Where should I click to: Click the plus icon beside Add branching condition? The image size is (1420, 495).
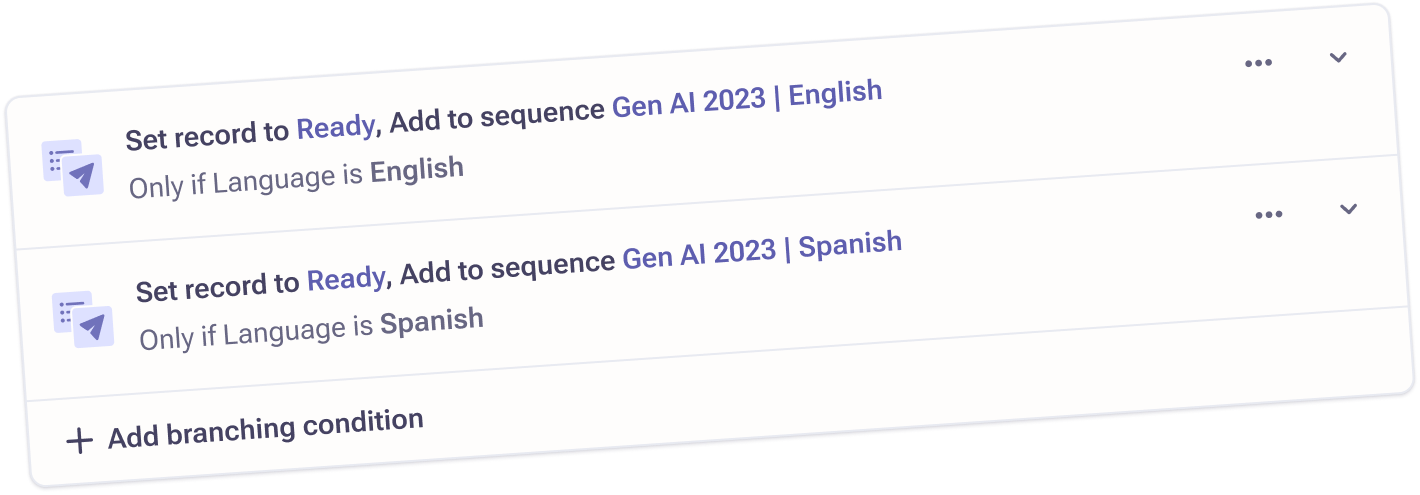pos(78,441)
